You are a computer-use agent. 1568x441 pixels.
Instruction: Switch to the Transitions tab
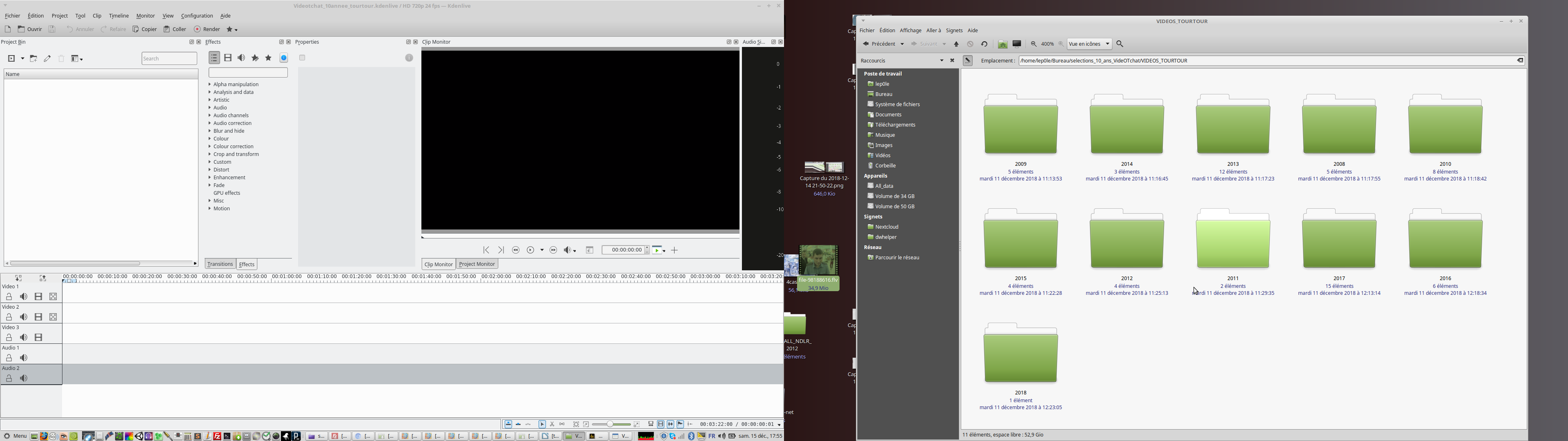click(220, 264)
